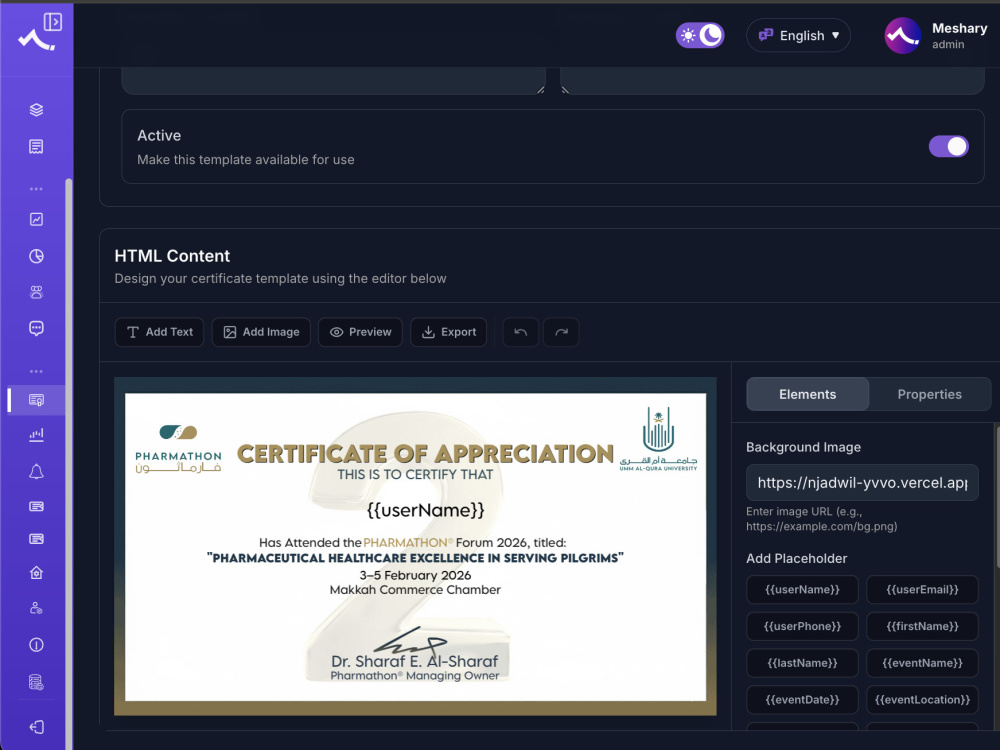Viewport: 1000px width, 750px height.
Task: Click the 'Makkah Commerce Chamber' text on certificate
Action: tap(415, 590)
